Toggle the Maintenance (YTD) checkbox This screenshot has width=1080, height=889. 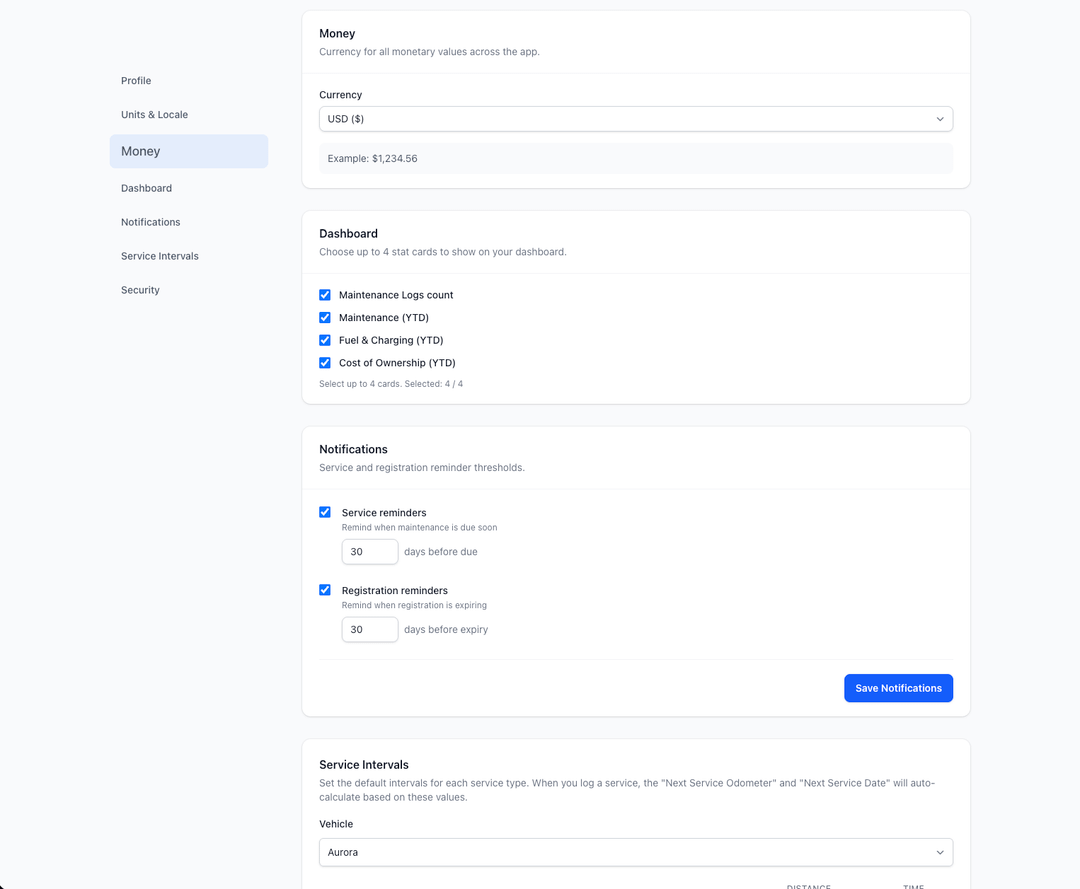pos(325,318)
